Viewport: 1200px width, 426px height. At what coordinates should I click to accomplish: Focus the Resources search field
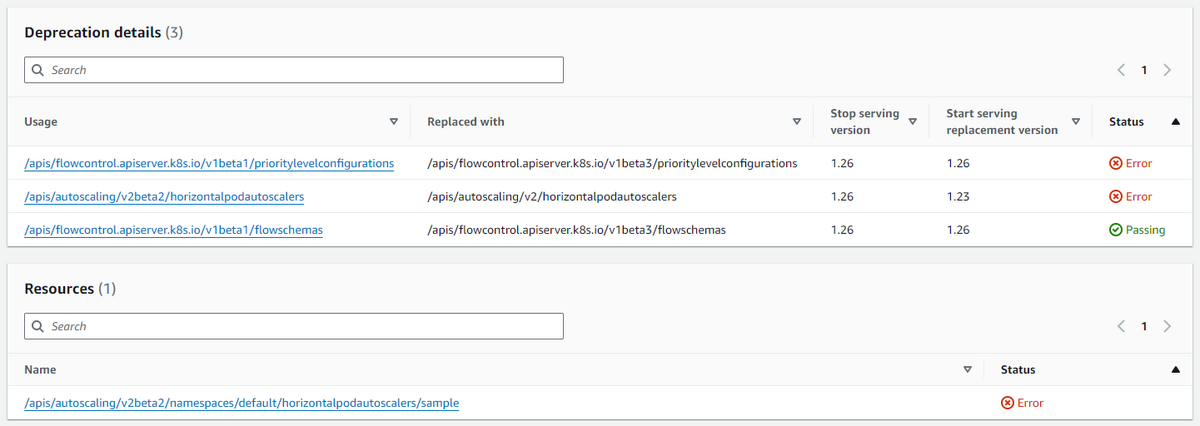pos(294,326)
